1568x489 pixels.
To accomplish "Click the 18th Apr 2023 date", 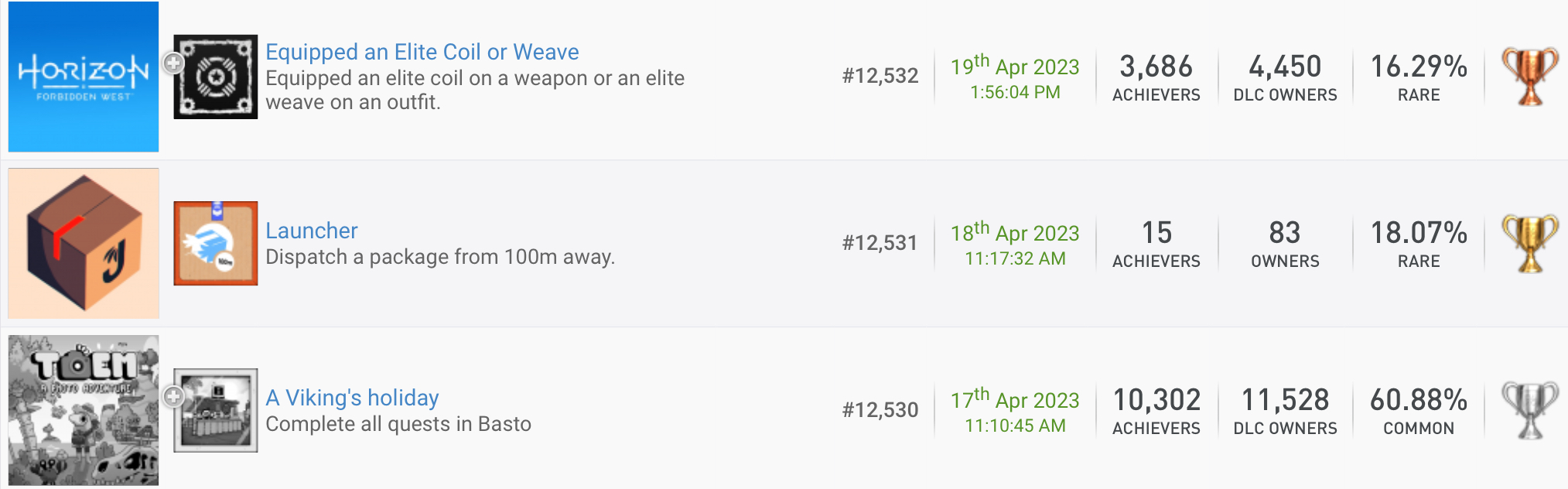I will click(1014, 233).
